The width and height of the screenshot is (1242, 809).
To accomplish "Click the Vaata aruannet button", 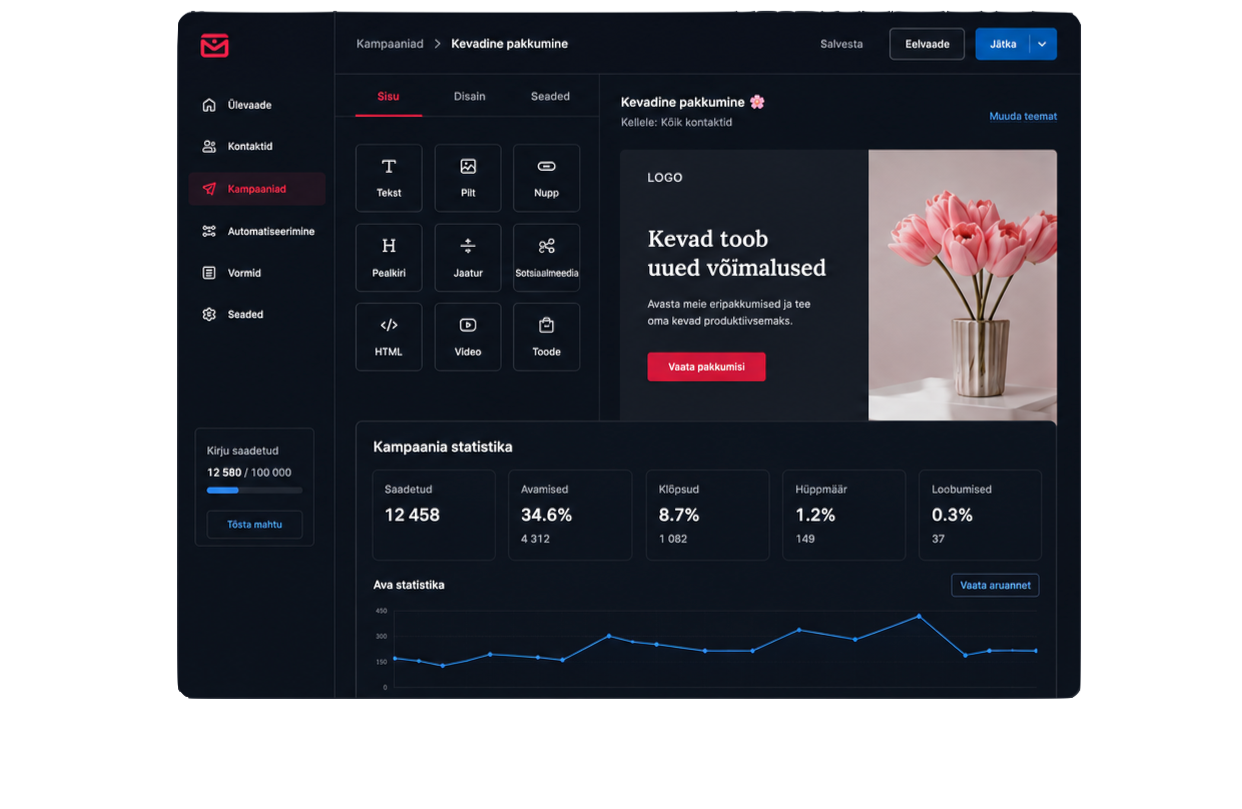I will (995, 585).
